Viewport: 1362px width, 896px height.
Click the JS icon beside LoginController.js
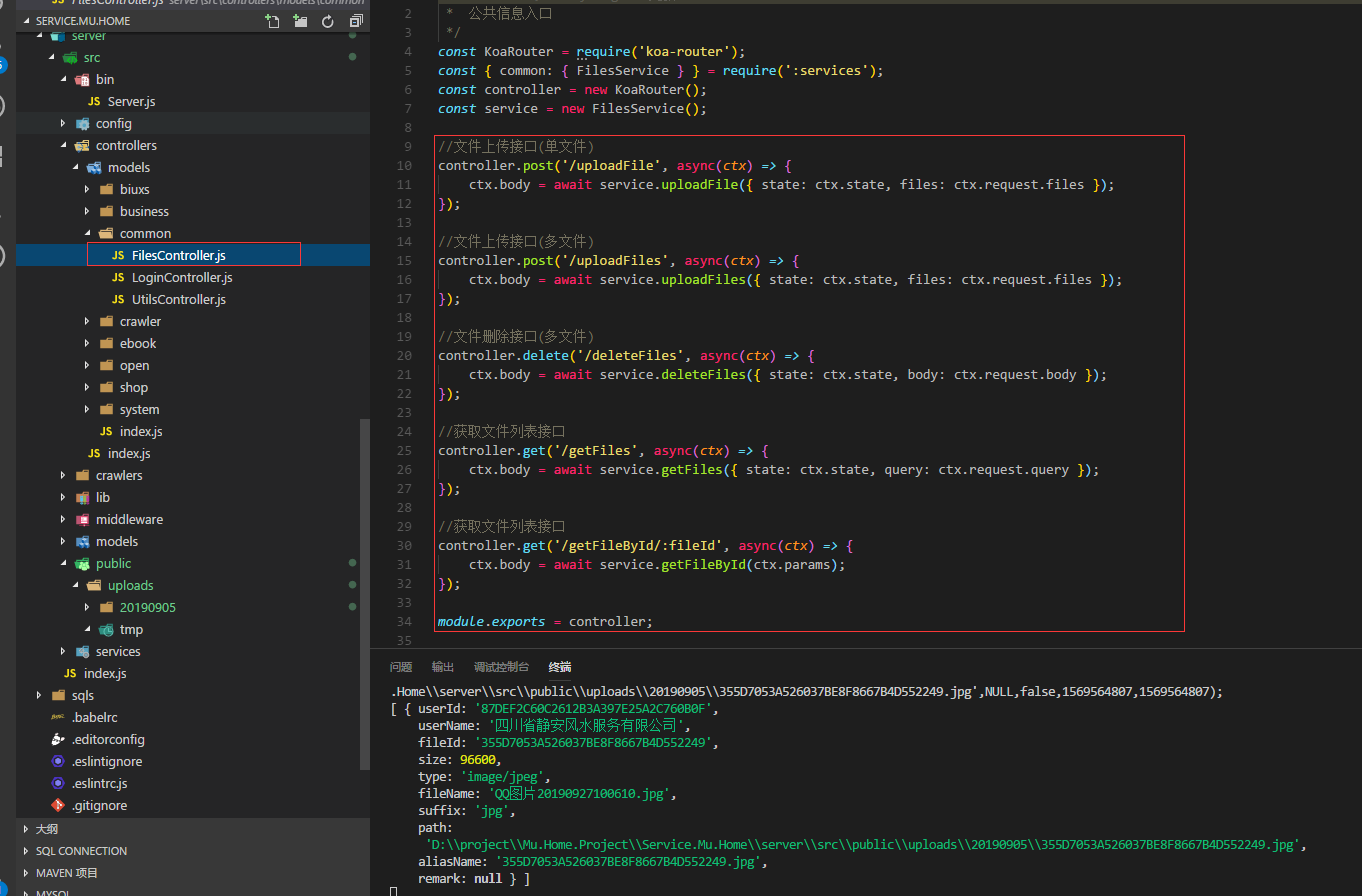[x=115, y=277]
